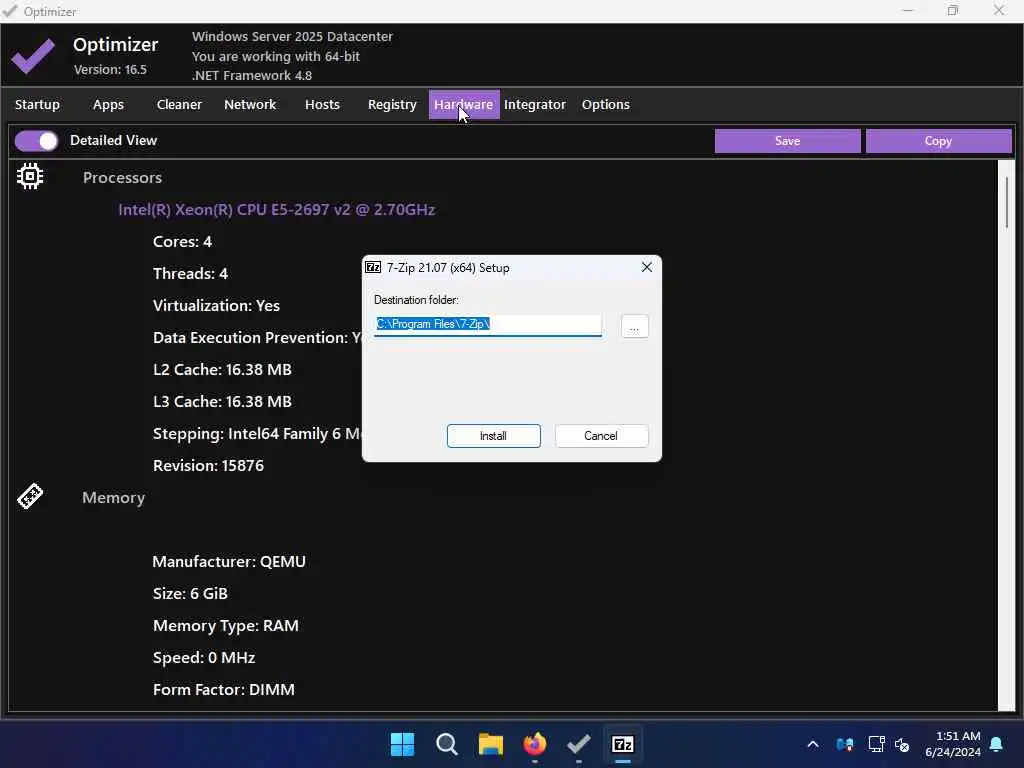Click the Optimizer purple checkmark logo
Image resolution: width=1024 pixels, height=768 pixels.
click(33, 56)
